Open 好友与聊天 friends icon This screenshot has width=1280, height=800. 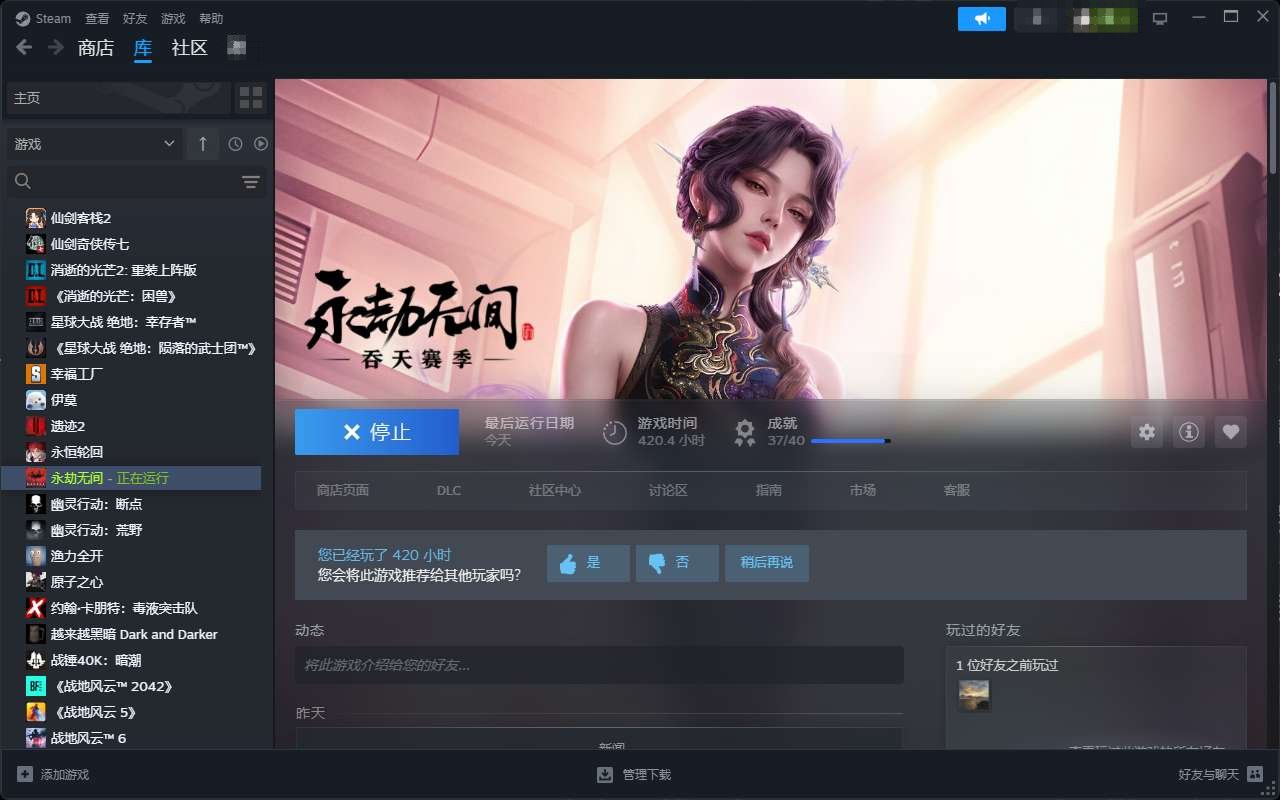[1254, 774]
